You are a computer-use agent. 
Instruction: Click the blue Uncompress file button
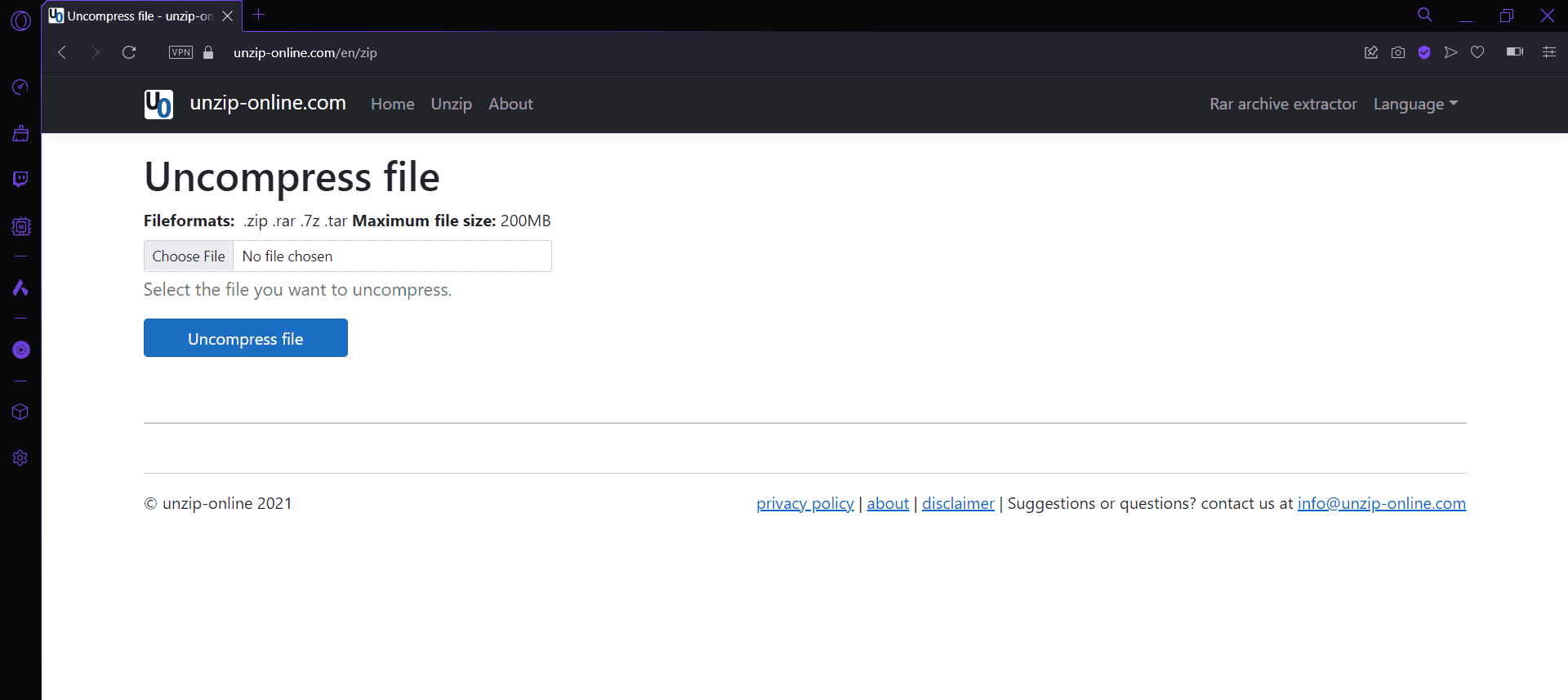pos(246,338)
